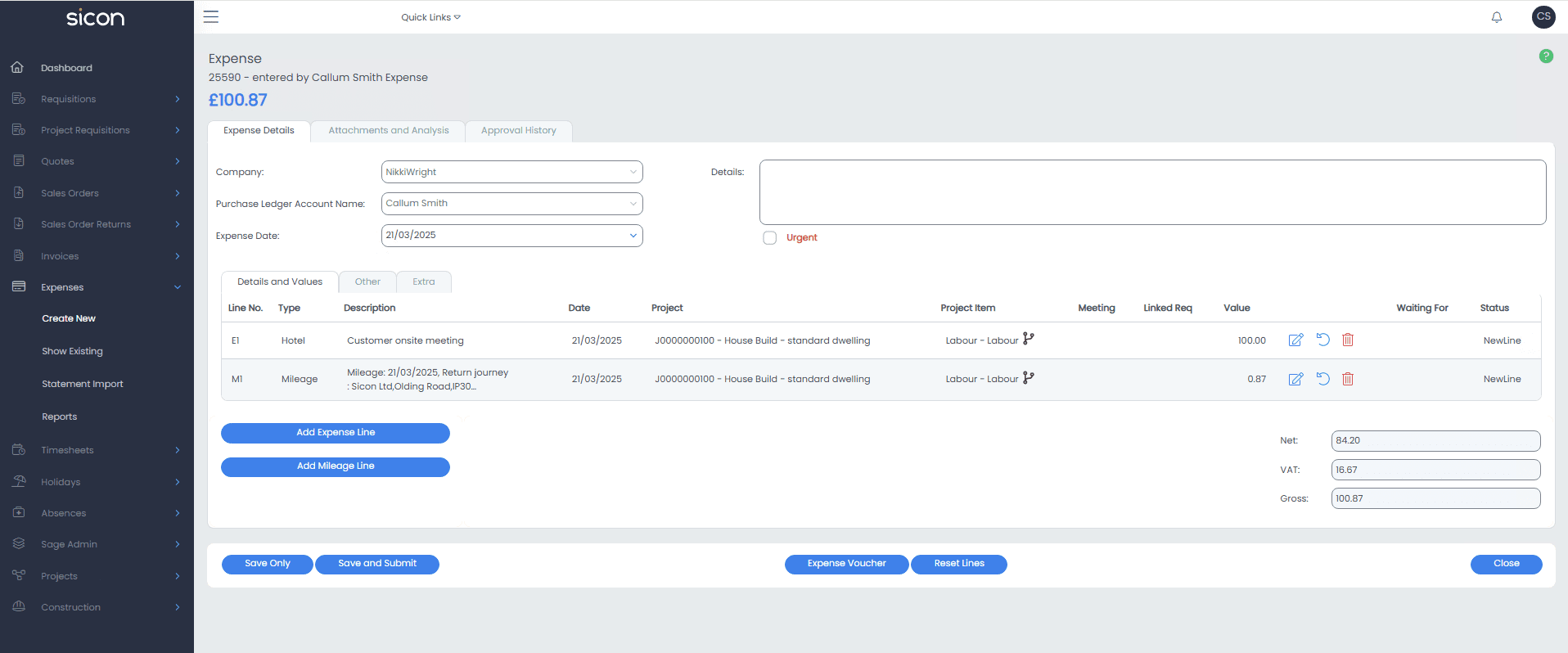Click Add Expense Line button
Image resolution: width=1568 pixels, height=653 pixels.
pos(336,433)
